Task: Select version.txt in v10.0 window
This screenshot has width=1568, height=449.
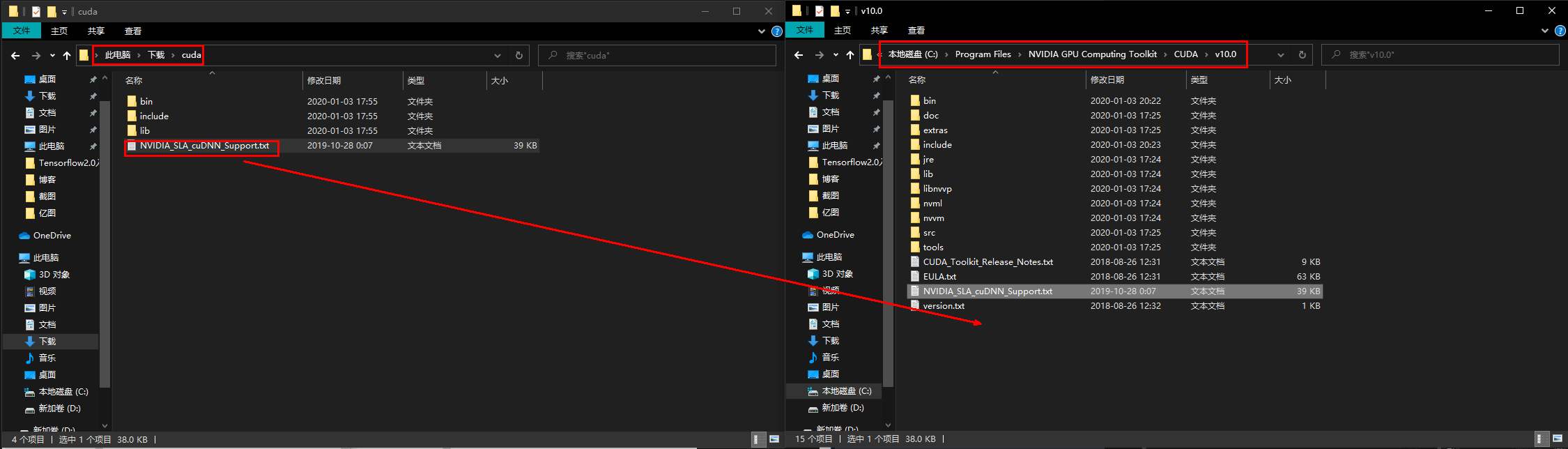Action: click(x=944, y=306)
